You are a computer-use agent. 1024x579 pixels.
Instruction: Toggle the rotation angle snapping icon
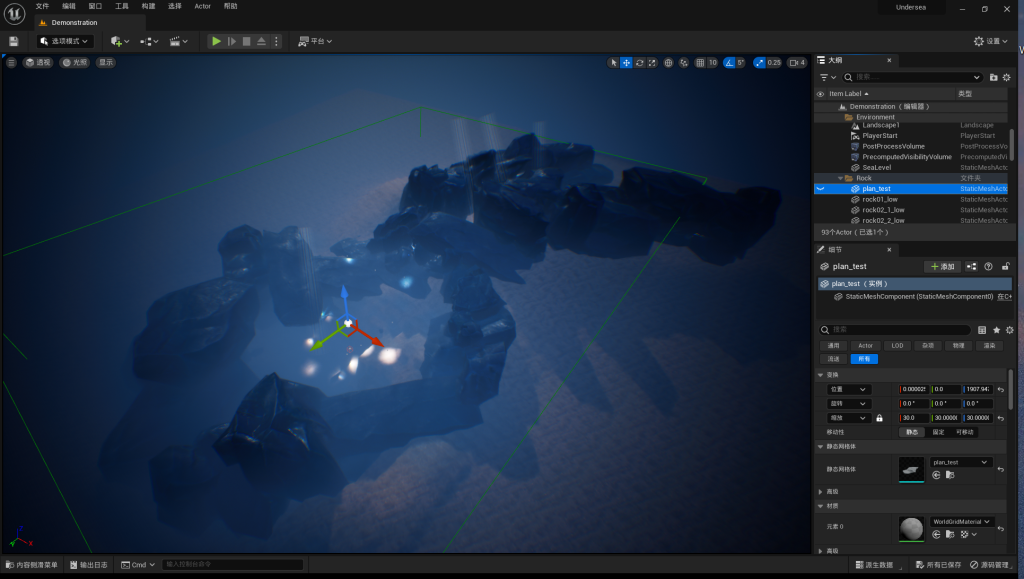(729, 62)
